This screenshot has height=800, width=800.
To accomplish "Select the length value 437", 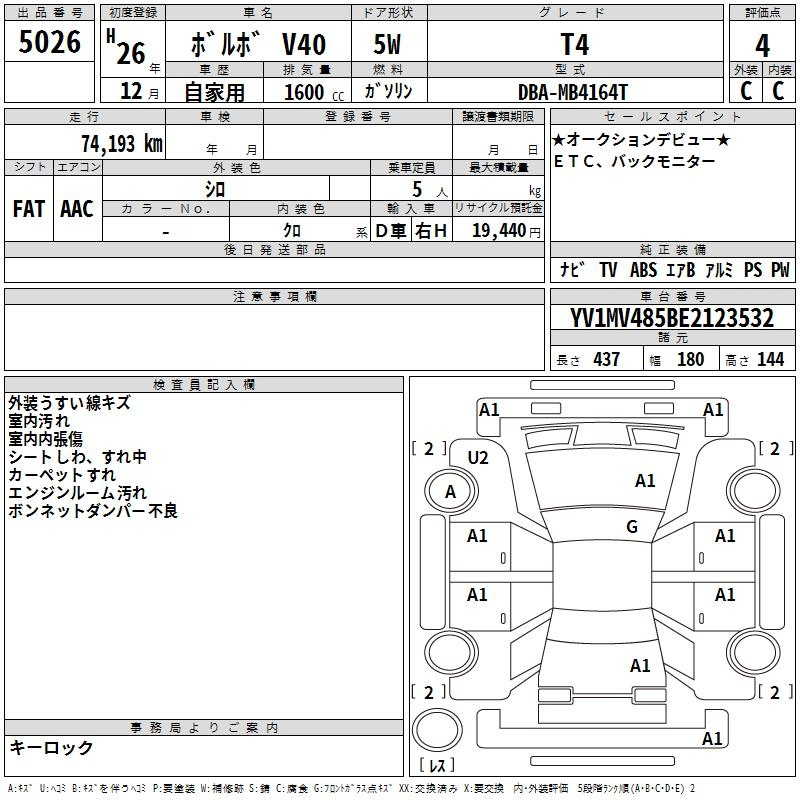I will coord(606,359).
